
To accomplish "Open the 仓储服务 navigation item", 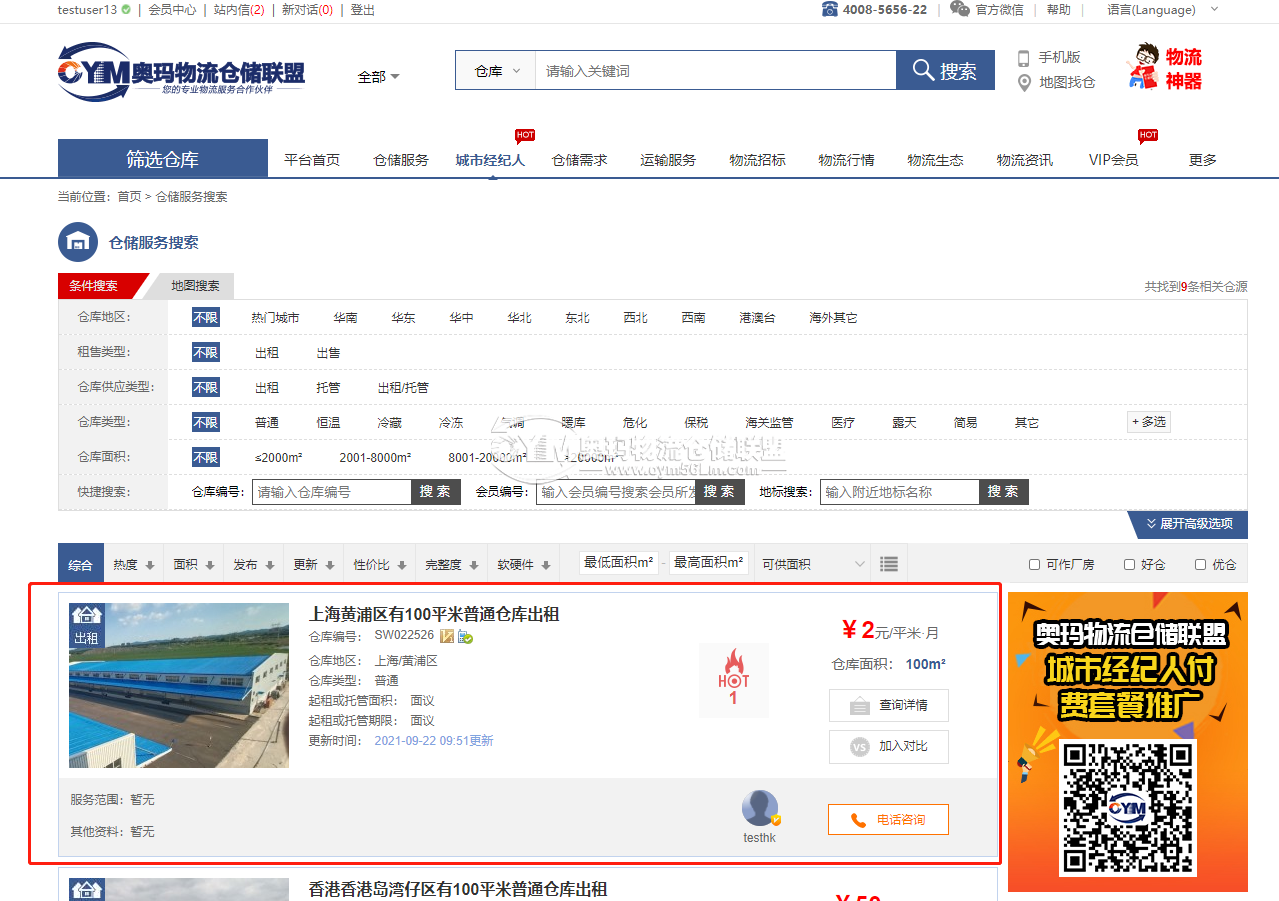I will pyautogui.click(x=401, y=160).
